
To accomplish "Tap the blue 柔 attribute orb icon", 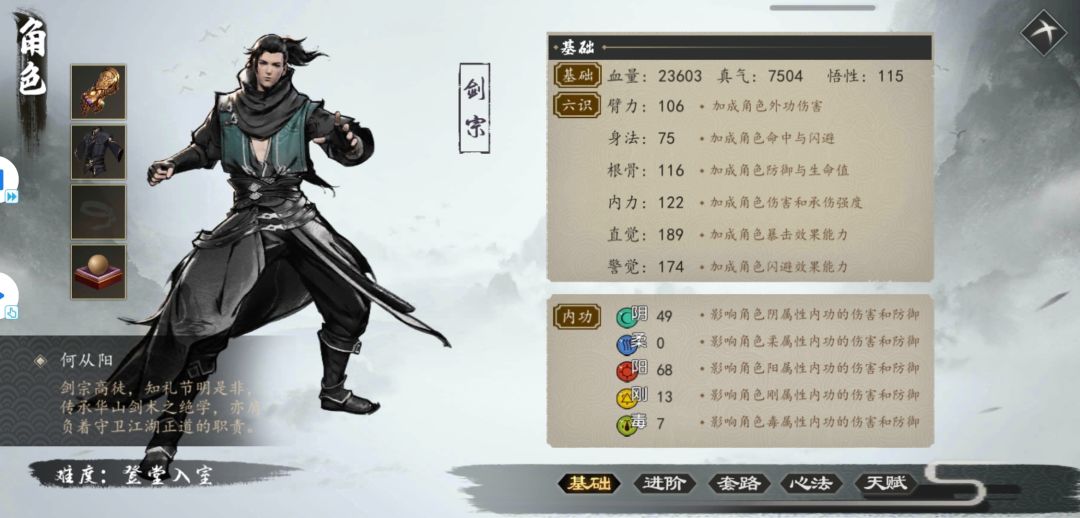I will [627, 343].
